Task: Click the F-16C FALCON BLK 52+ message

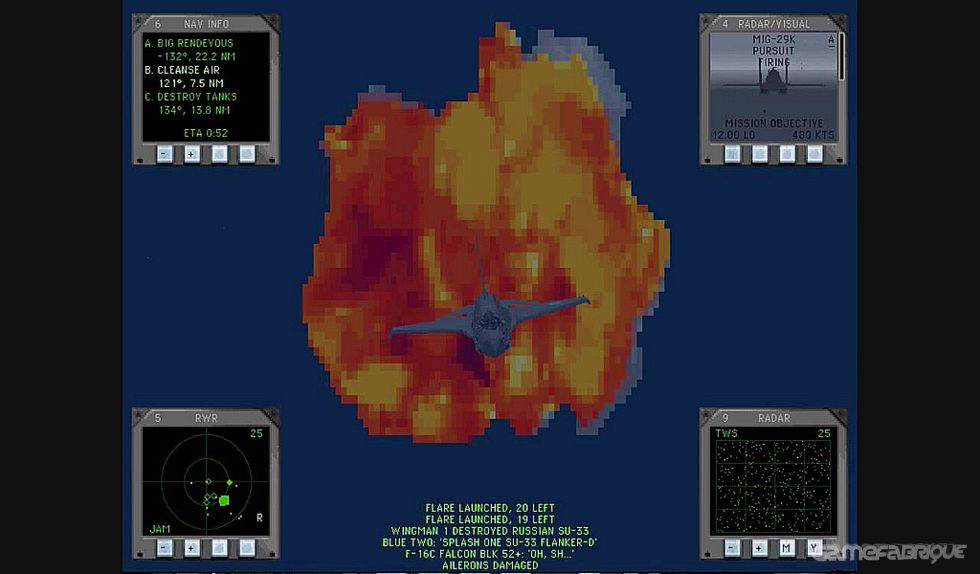Action: pos(490,554)
